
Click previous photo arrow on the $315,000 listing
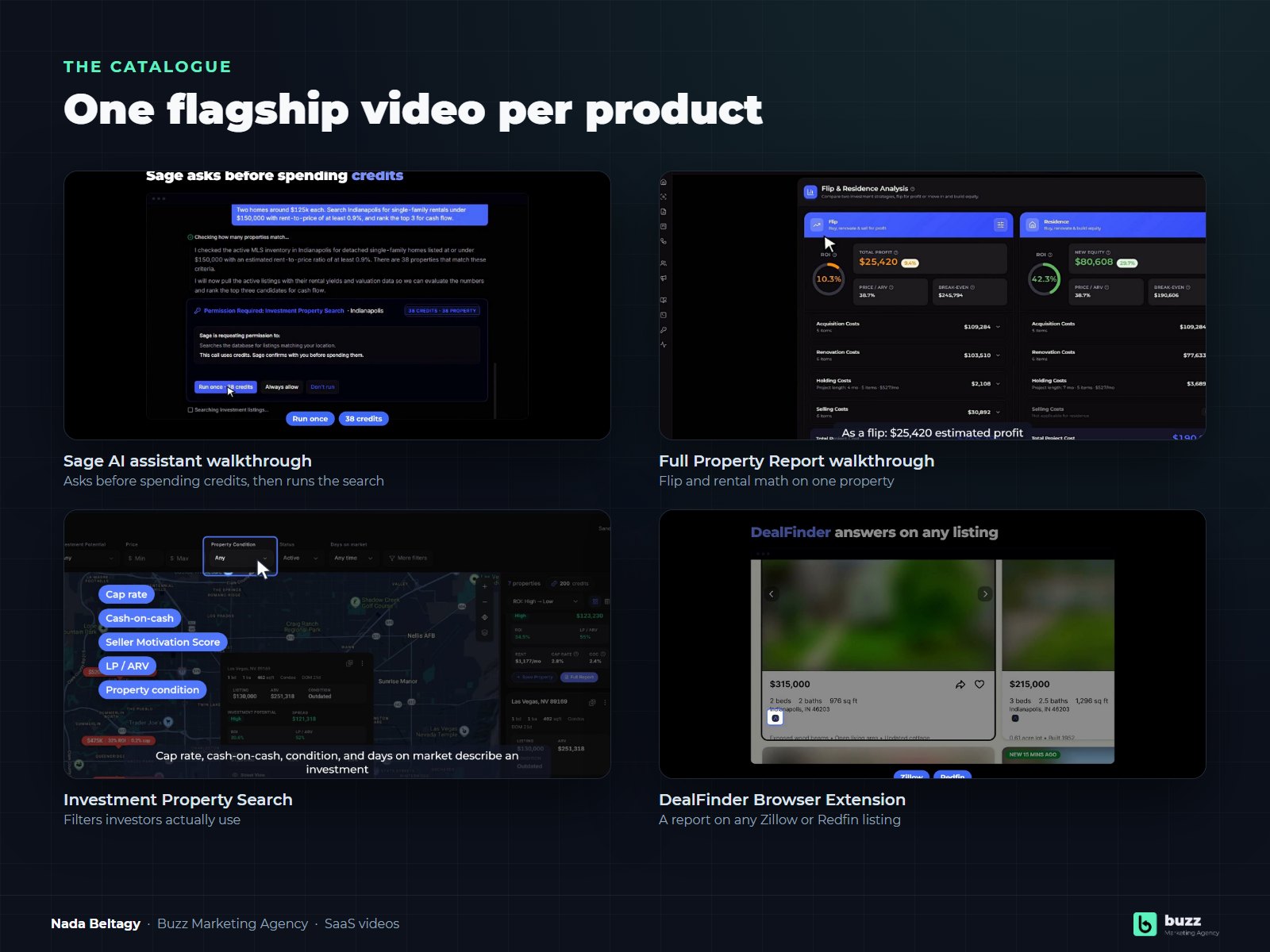click(771, 593)
